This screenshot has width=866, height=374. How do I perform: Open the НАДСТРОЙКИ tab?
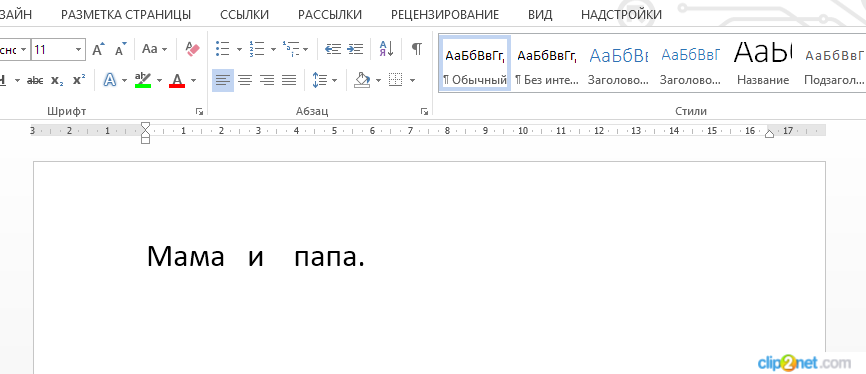621,14
